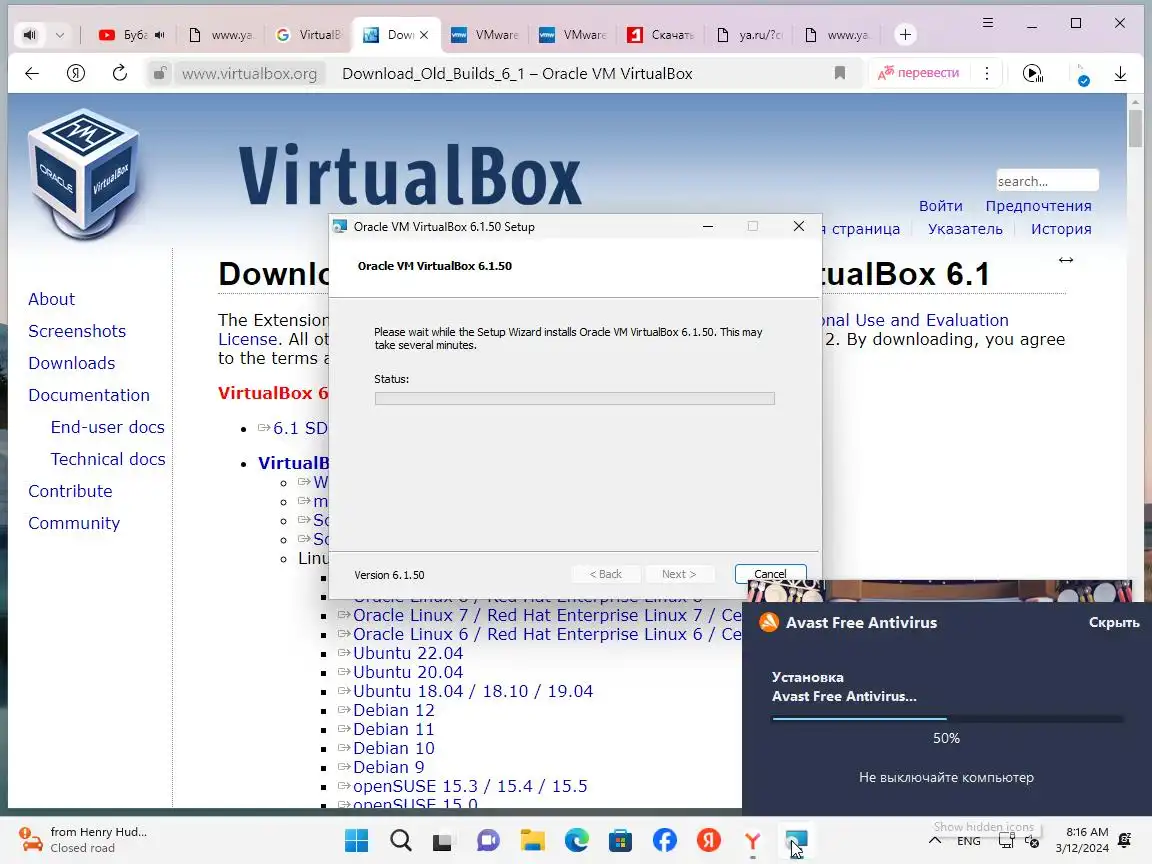The height and width of the screenshot is (864, 1152).
Task: Download the Debian 9 package
Action: [x=389, y=767]
